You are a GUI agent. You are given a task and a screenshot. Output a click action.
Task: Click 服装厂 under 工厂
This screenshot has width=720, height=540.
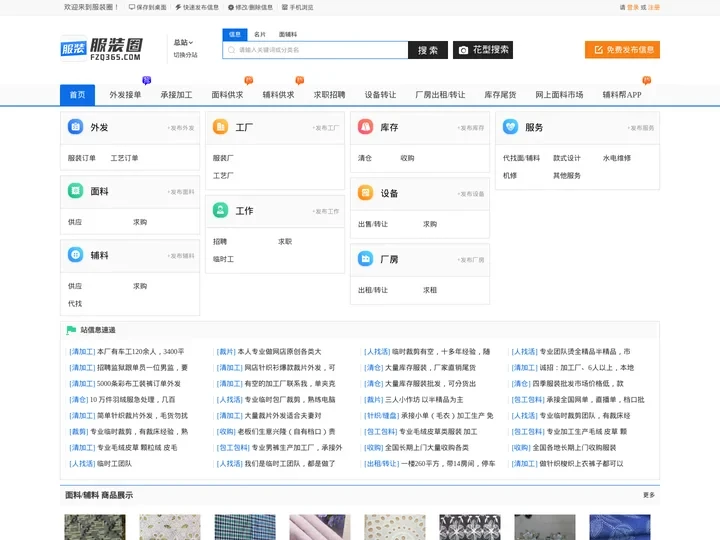[223, 158]
